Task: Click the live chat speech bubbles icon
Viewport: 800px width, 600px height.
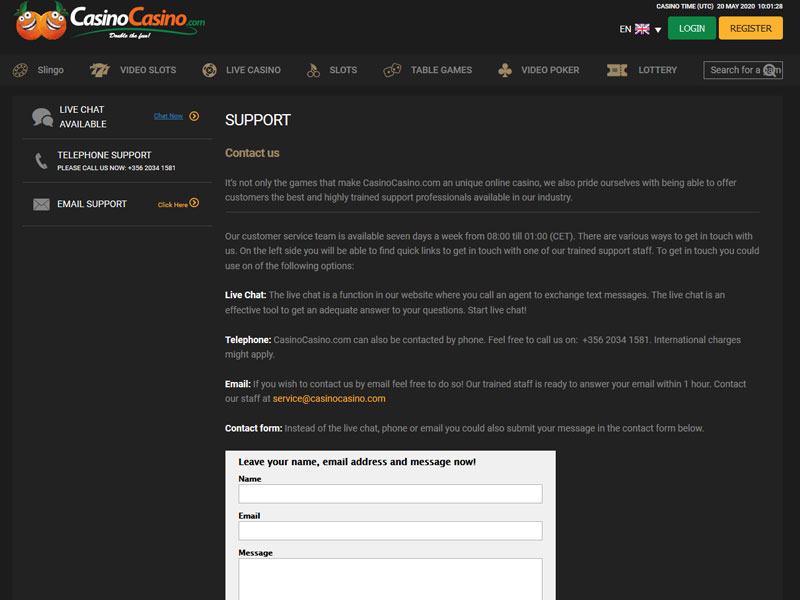Action: point(42,117)
